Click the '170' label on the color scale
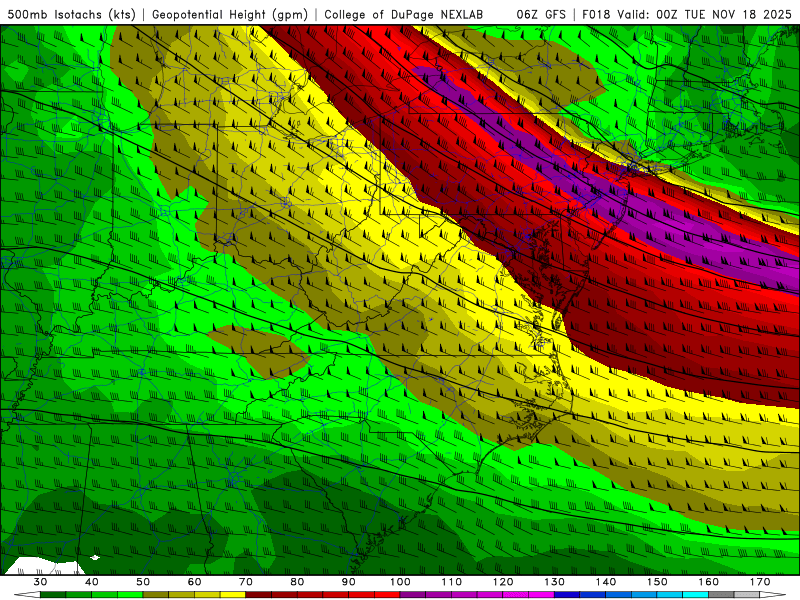 coord(760,582)
